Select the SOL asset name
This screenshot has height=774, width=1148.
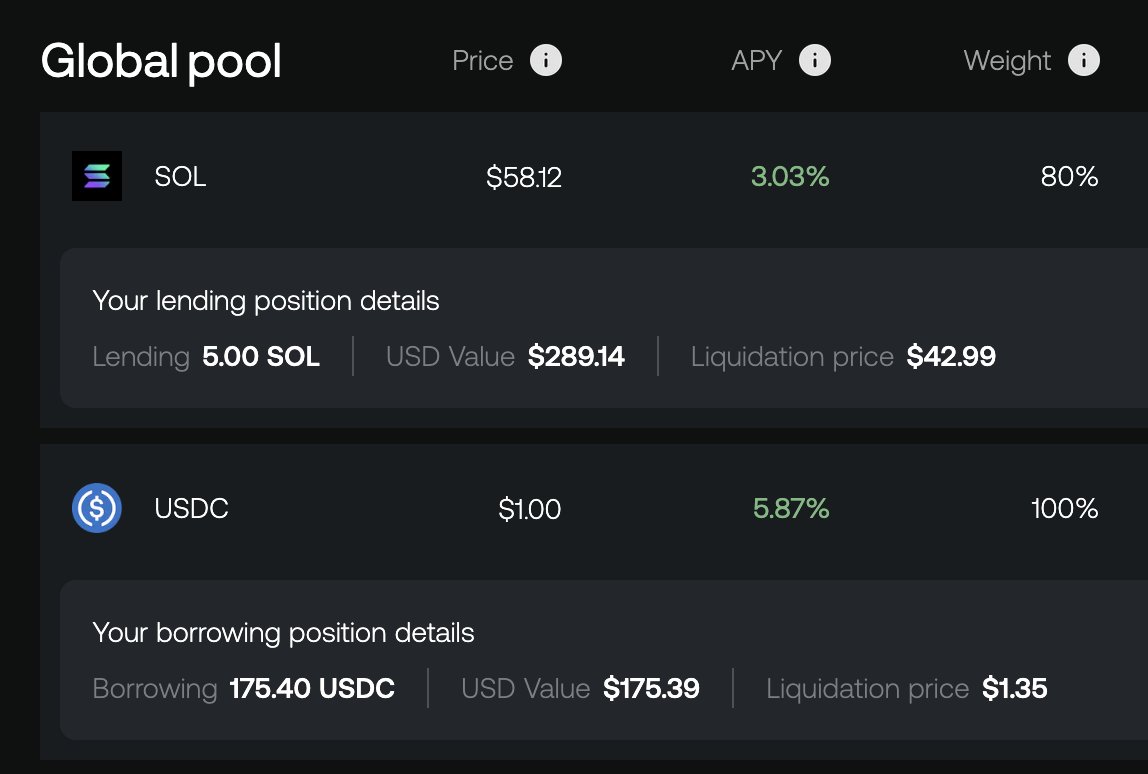180,177
